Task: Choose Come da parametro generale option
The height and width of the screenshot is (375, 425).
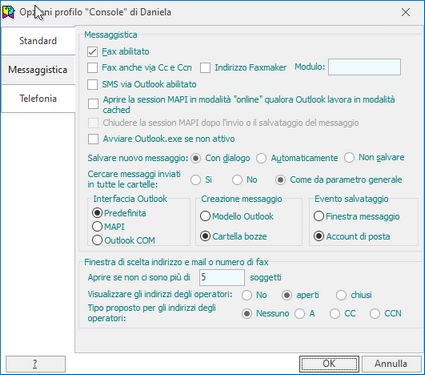Action: point(280,180)
